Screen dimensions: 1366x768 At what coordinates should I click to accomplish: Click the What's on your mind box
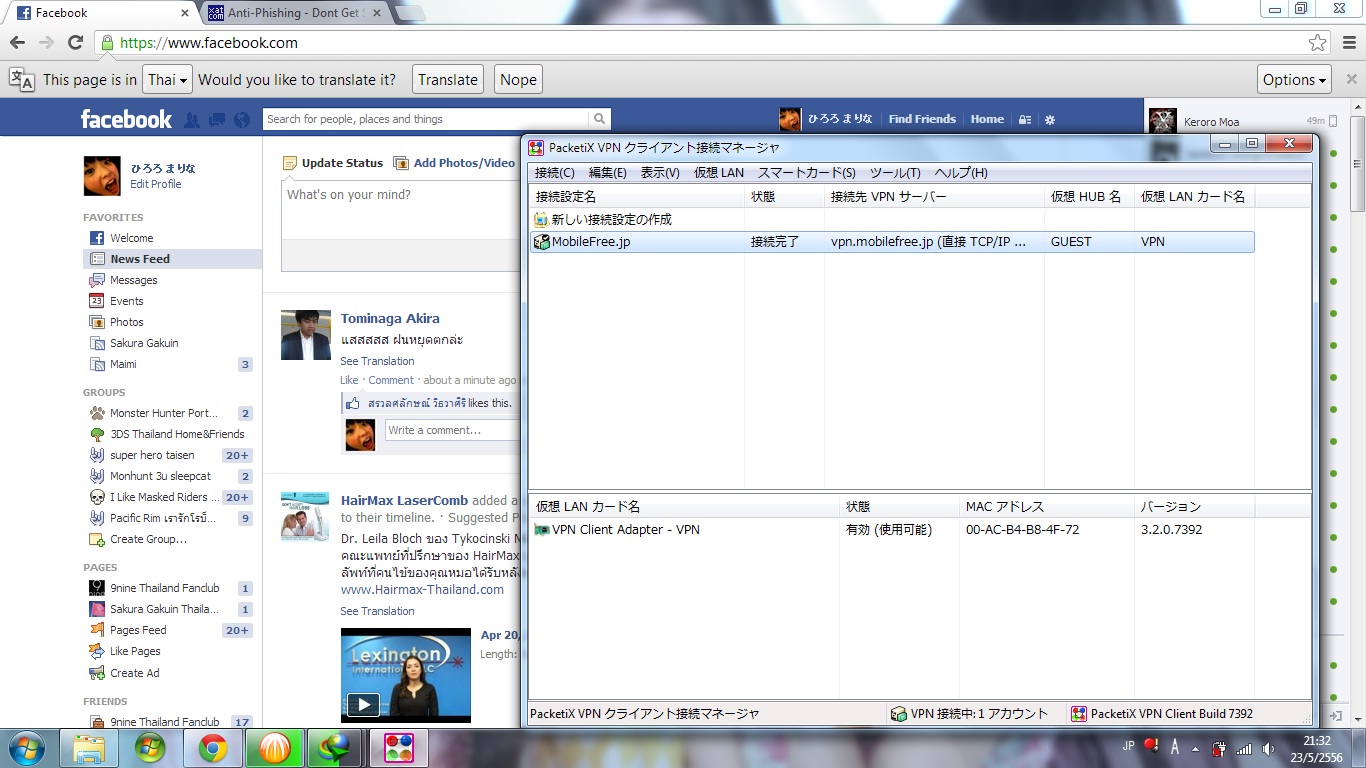[401, 210]
